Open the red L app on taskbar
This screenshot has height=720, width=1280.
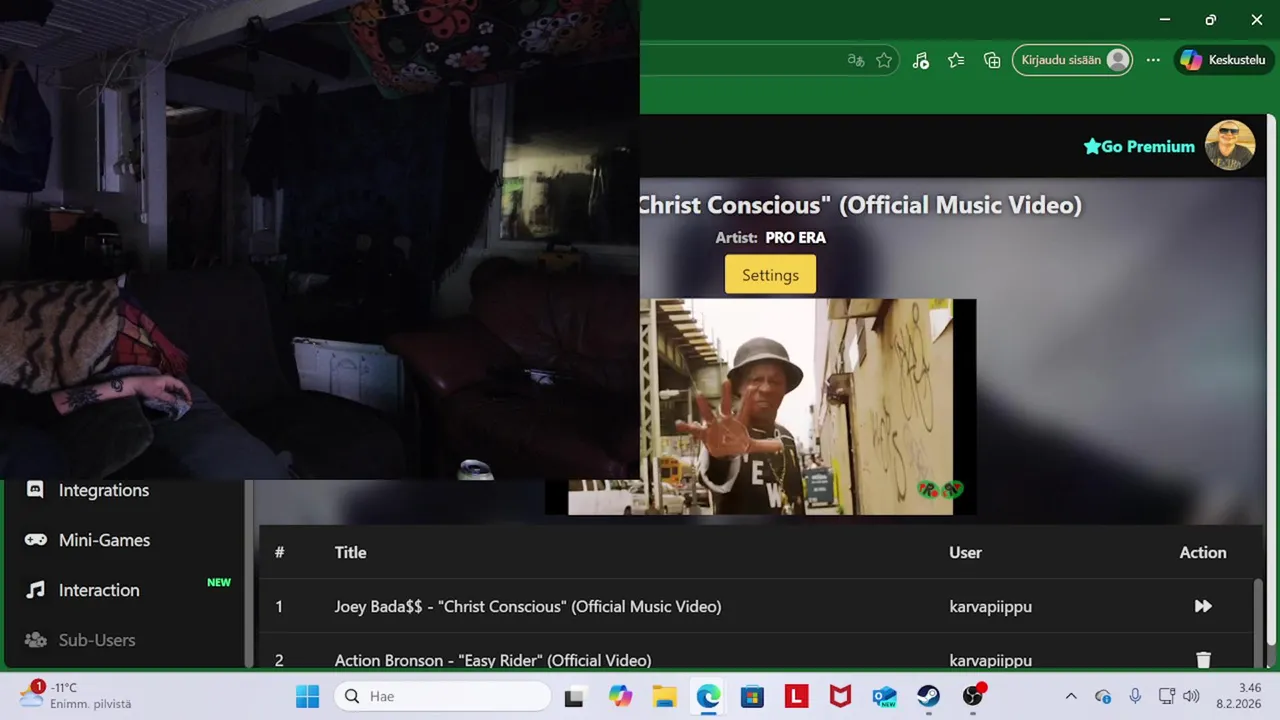coord(796,696)
